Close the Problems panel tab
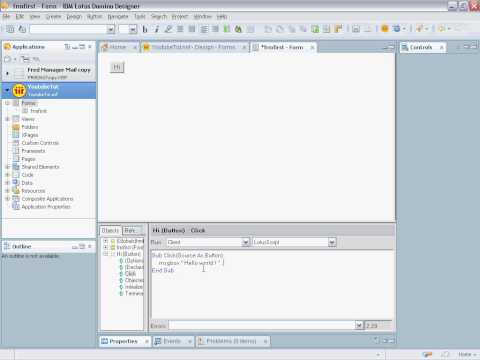This screenshot has height=360, width=480. coord(265,341)
